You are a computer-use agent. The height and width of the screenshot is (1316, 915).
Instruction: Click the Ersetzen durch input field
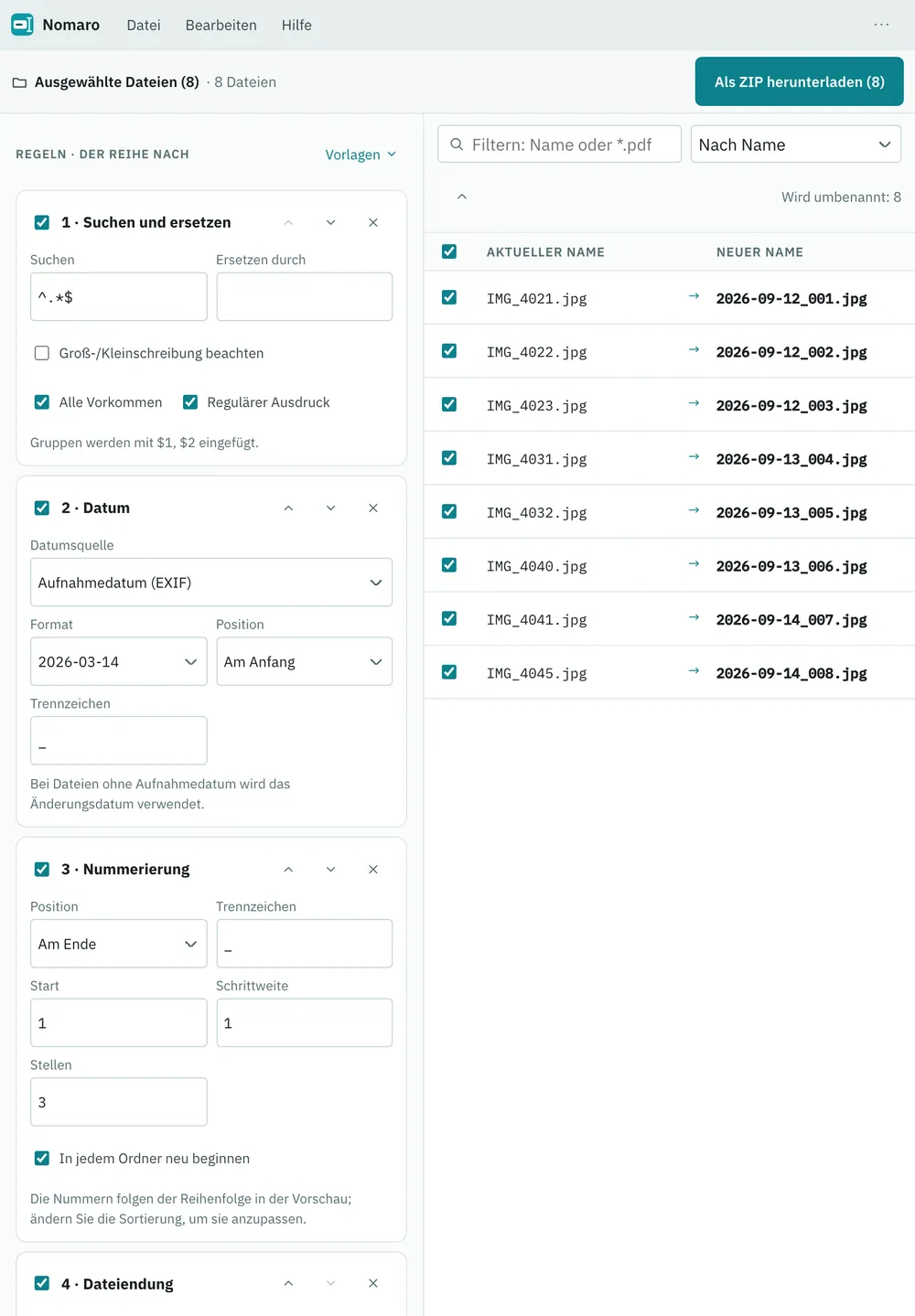point(305,296)
